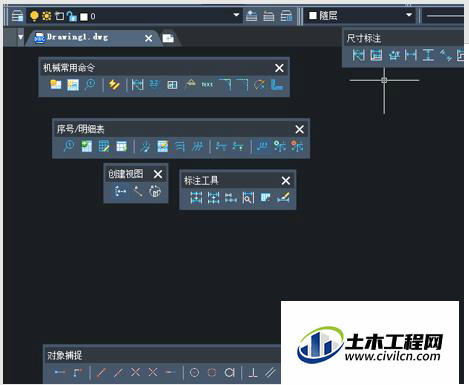The width and height of the screenshot is (469, 385).
Task: Close the 序号/明细表 toolbar
Action: pos(299,129)
